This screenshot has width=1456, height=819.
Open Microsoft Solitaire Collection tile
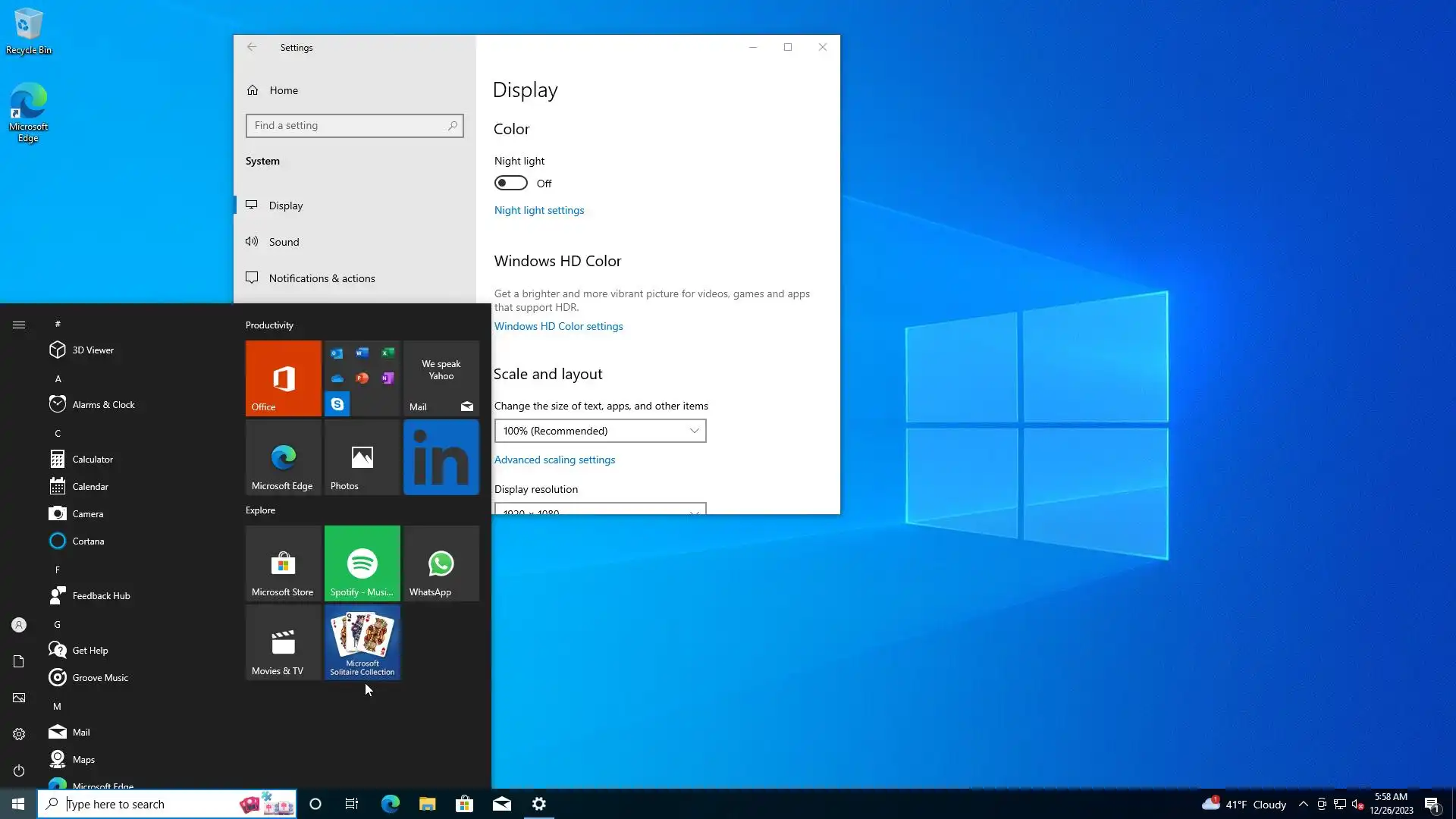(x=362, y=642)
